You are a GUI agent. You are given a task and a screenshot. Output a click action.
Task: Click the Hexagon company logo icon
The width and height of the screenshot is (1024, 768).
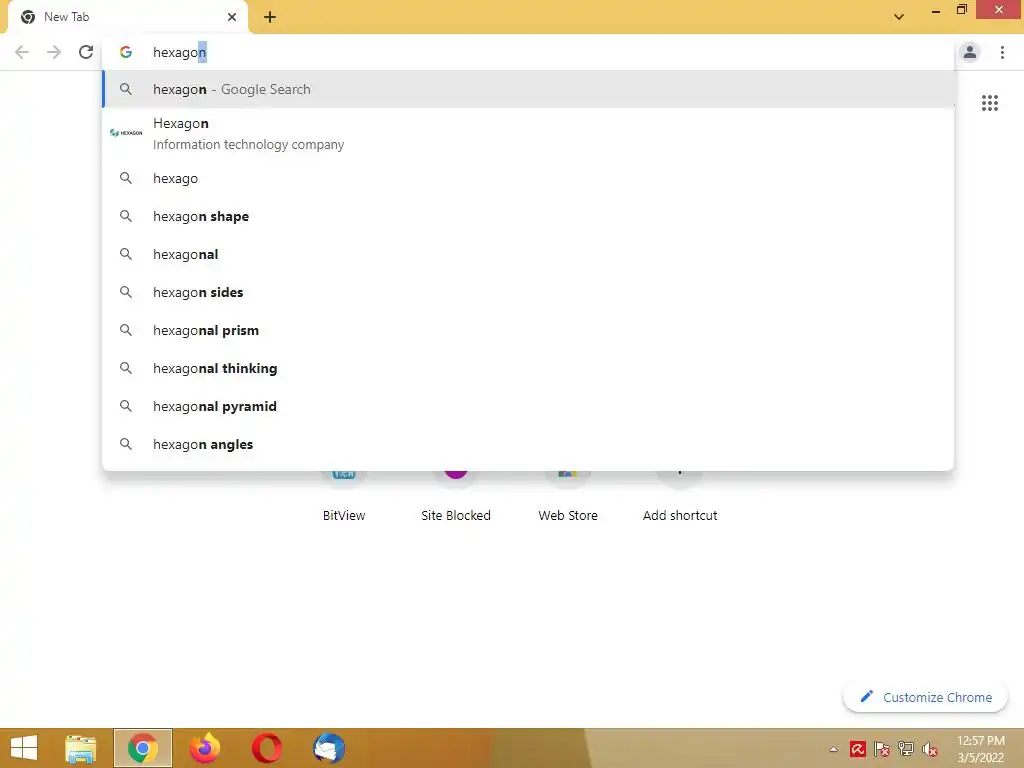[126, 133]
